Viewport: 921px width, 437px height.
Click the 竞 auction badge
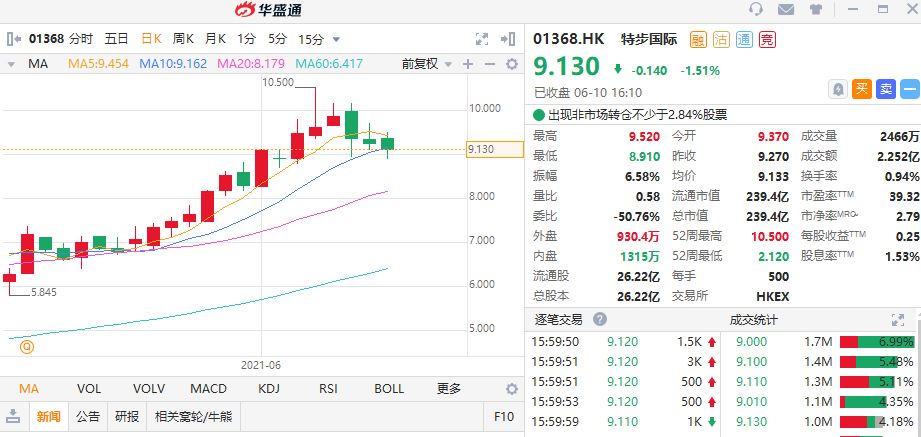pos(767,40)
